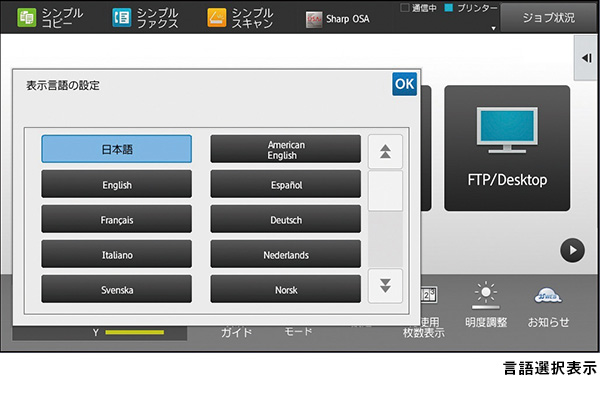
Task: Open Simple Fax mode
Action: (x=146, y=16)
